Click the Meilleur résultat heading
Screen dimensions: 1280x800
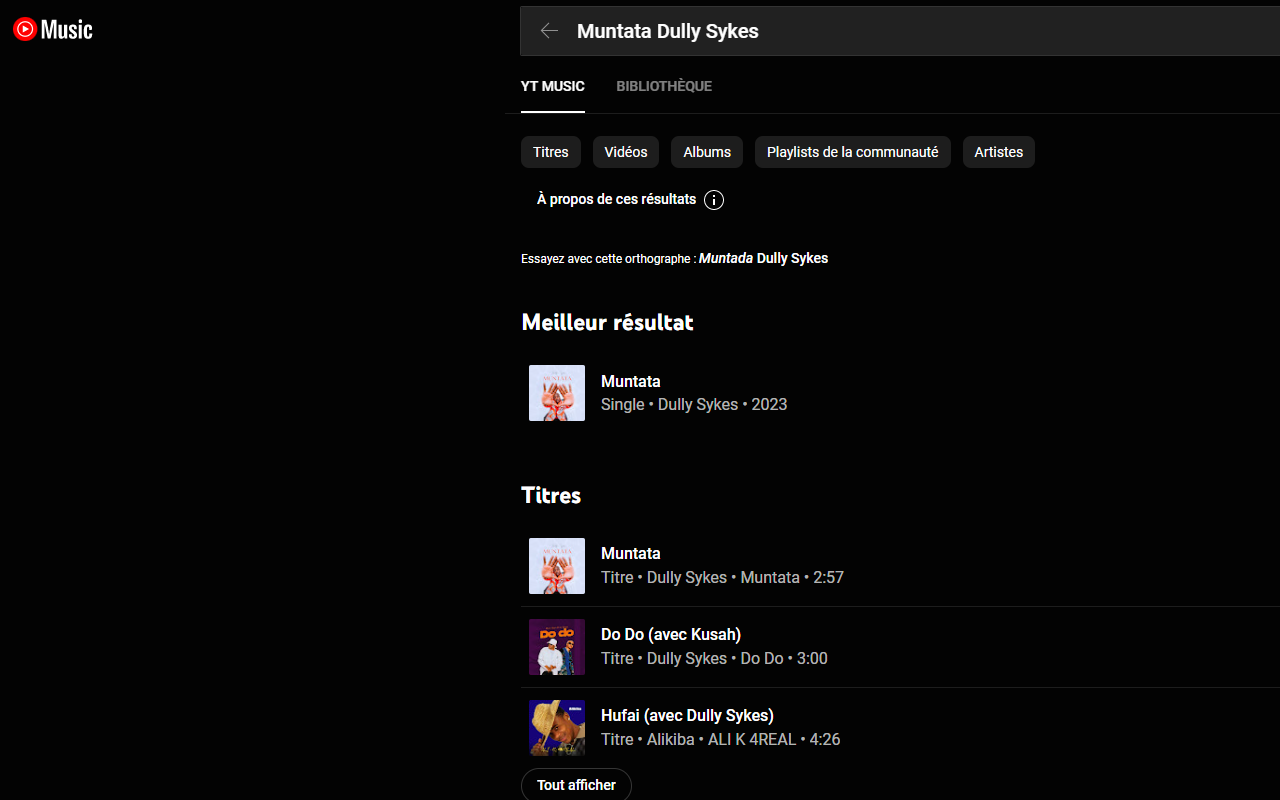point(607,322)
